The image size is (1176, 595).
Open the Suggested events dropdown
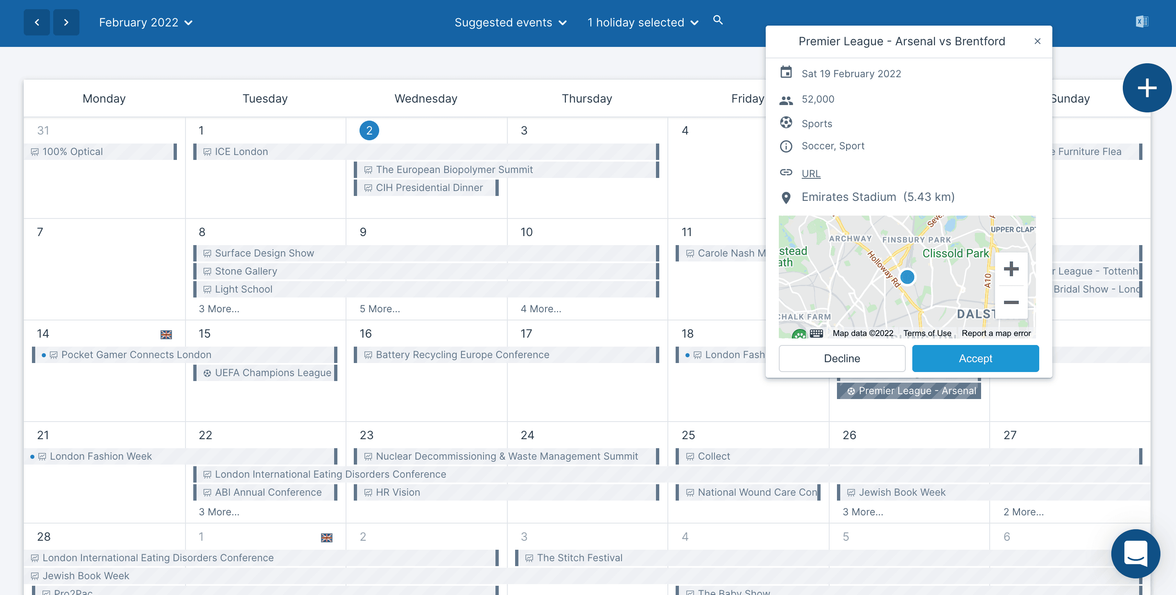click(x=510, y=22)
